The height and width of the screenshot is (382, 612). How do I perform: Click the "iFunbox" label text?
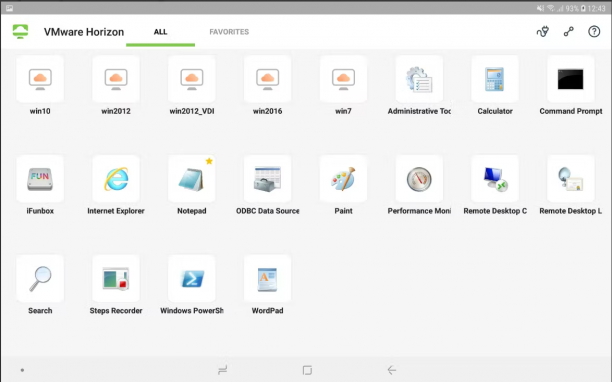40,211
